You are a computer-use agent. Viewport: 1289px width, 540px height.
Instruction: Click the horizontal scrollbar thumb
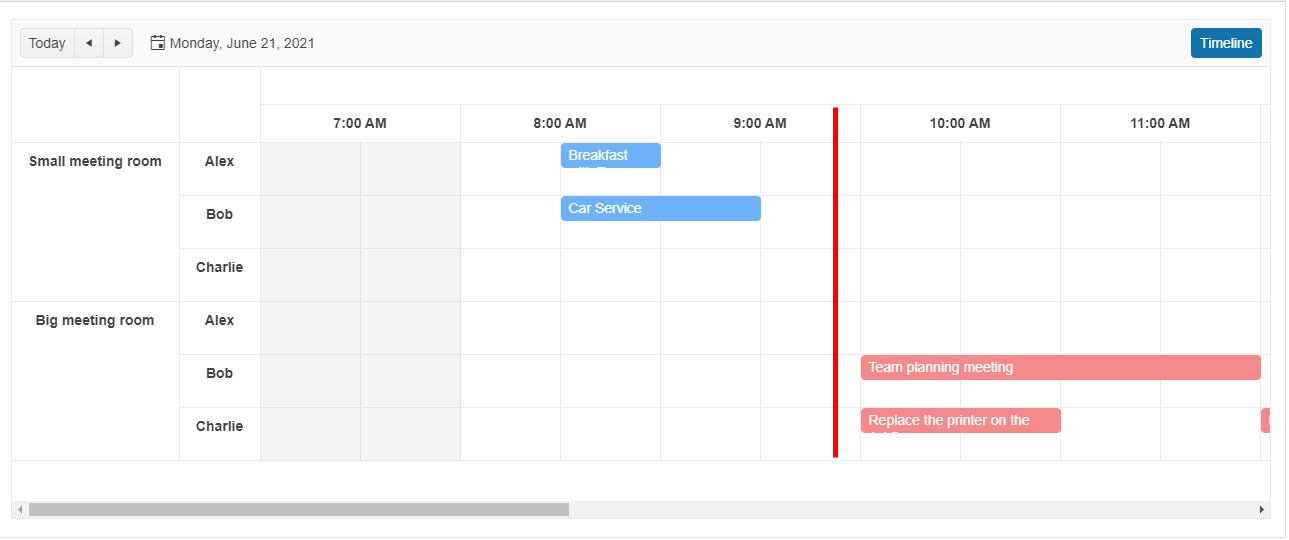click(298, 510)
